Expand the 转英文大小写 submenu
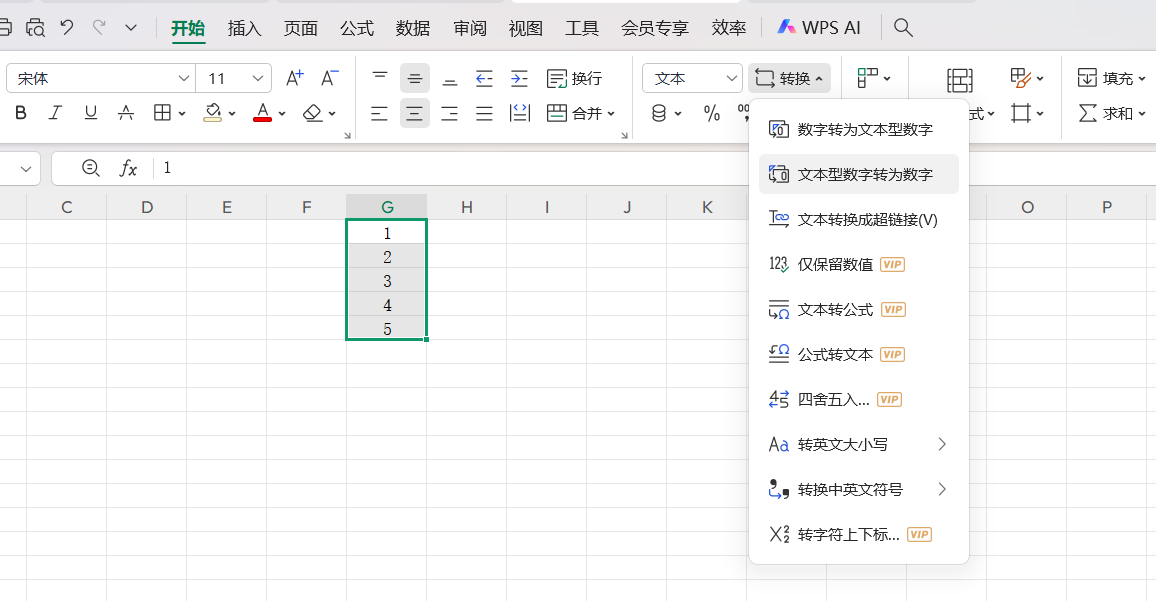The width and height of the screenshot is (1156, 601). click(855, 443)
